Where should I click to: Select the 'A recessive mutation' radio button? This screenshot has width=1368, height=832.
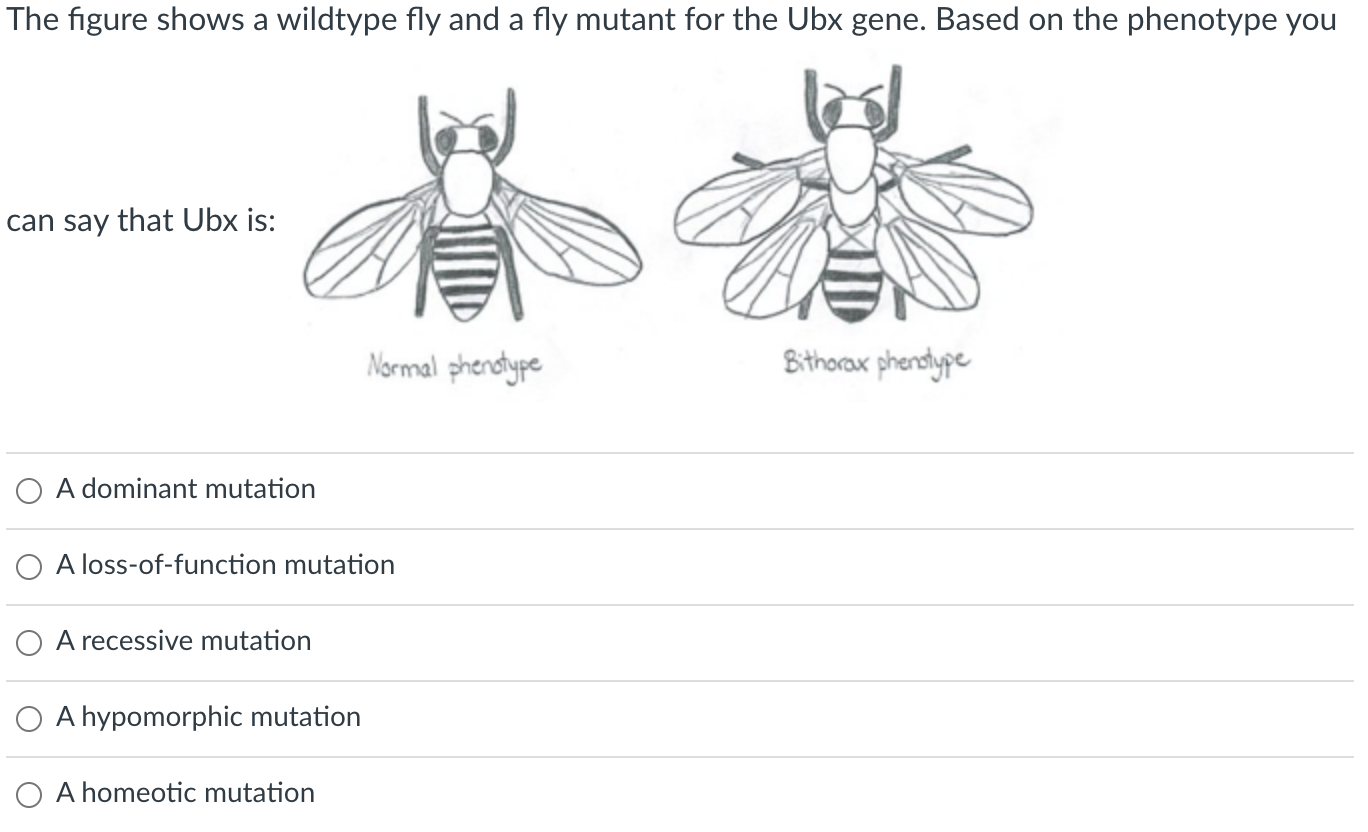click(29, 642)
